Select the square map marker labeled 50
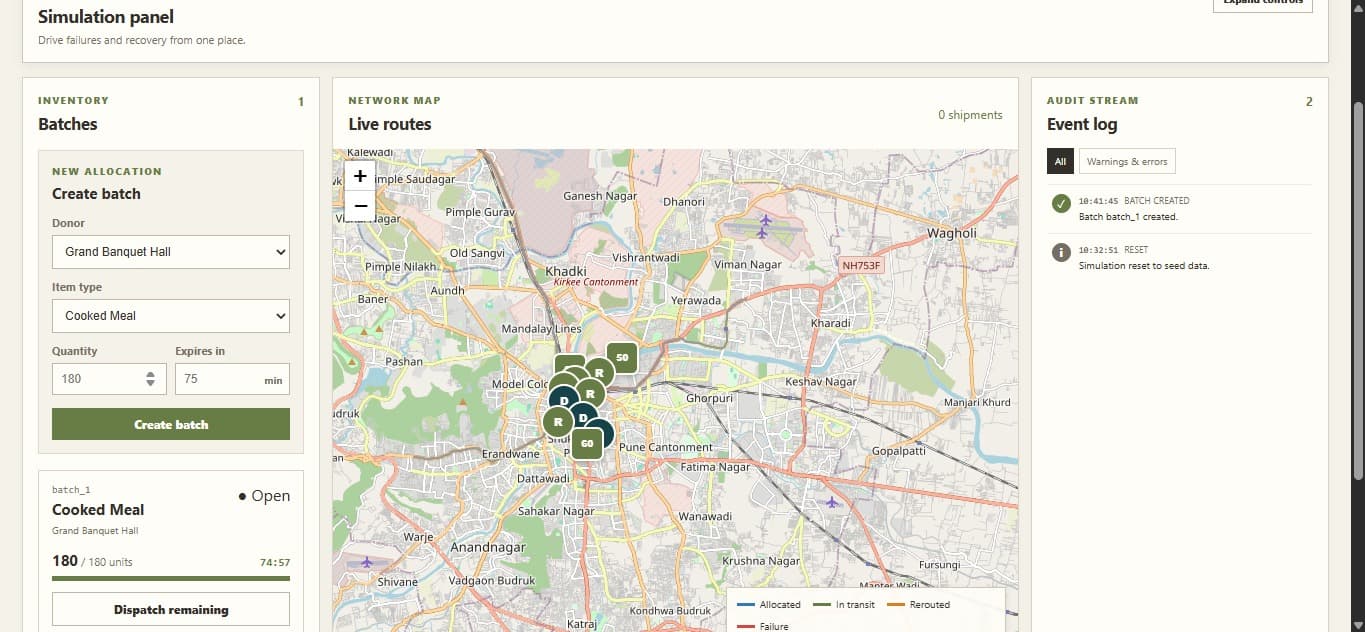This screenshot has width=1365, height=632. (622, 357)
